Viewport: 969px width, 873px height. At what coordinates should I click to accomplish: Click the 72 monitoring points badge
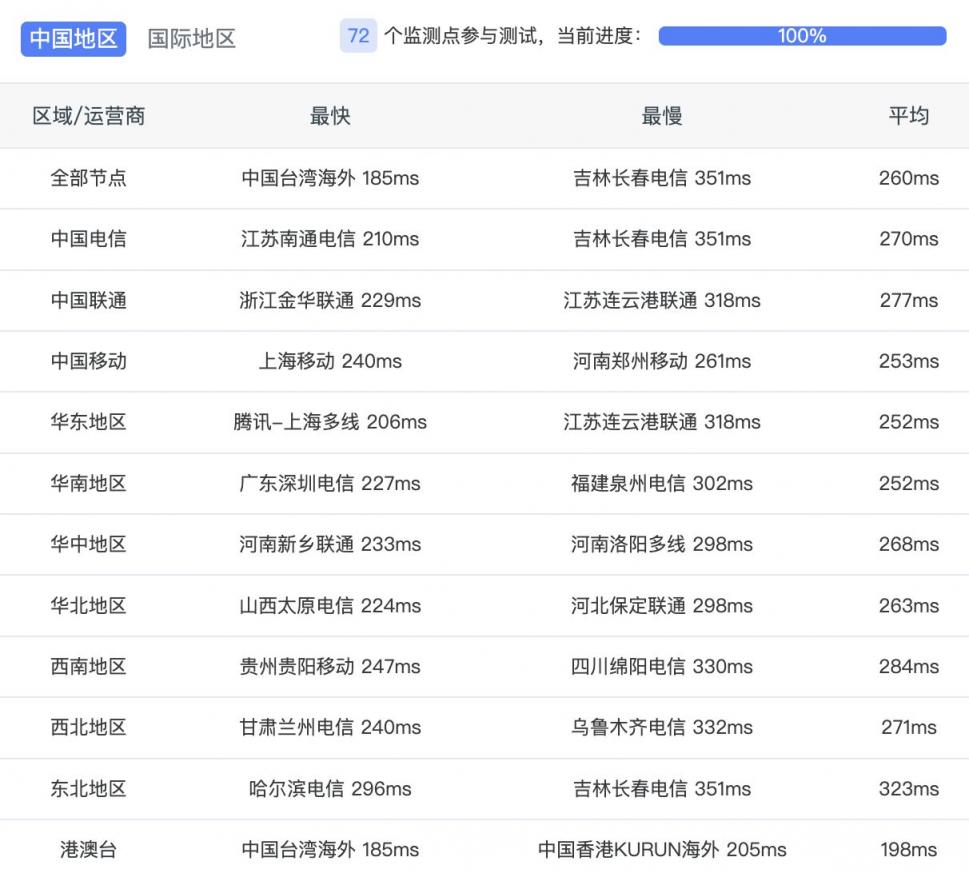click(x=358, y=36)
